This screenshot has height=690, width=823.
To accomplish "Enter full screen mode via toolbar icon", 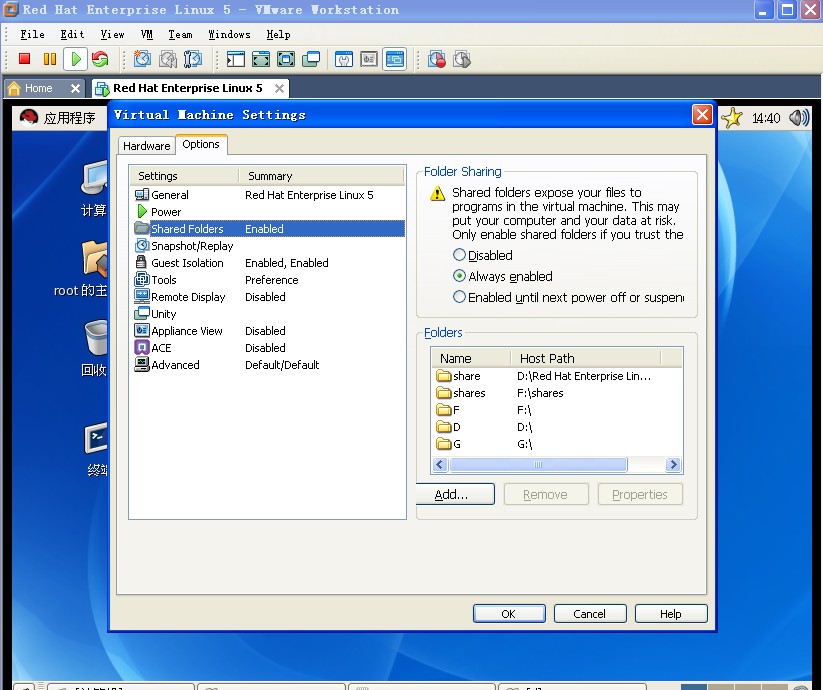I will click(261, 60).
